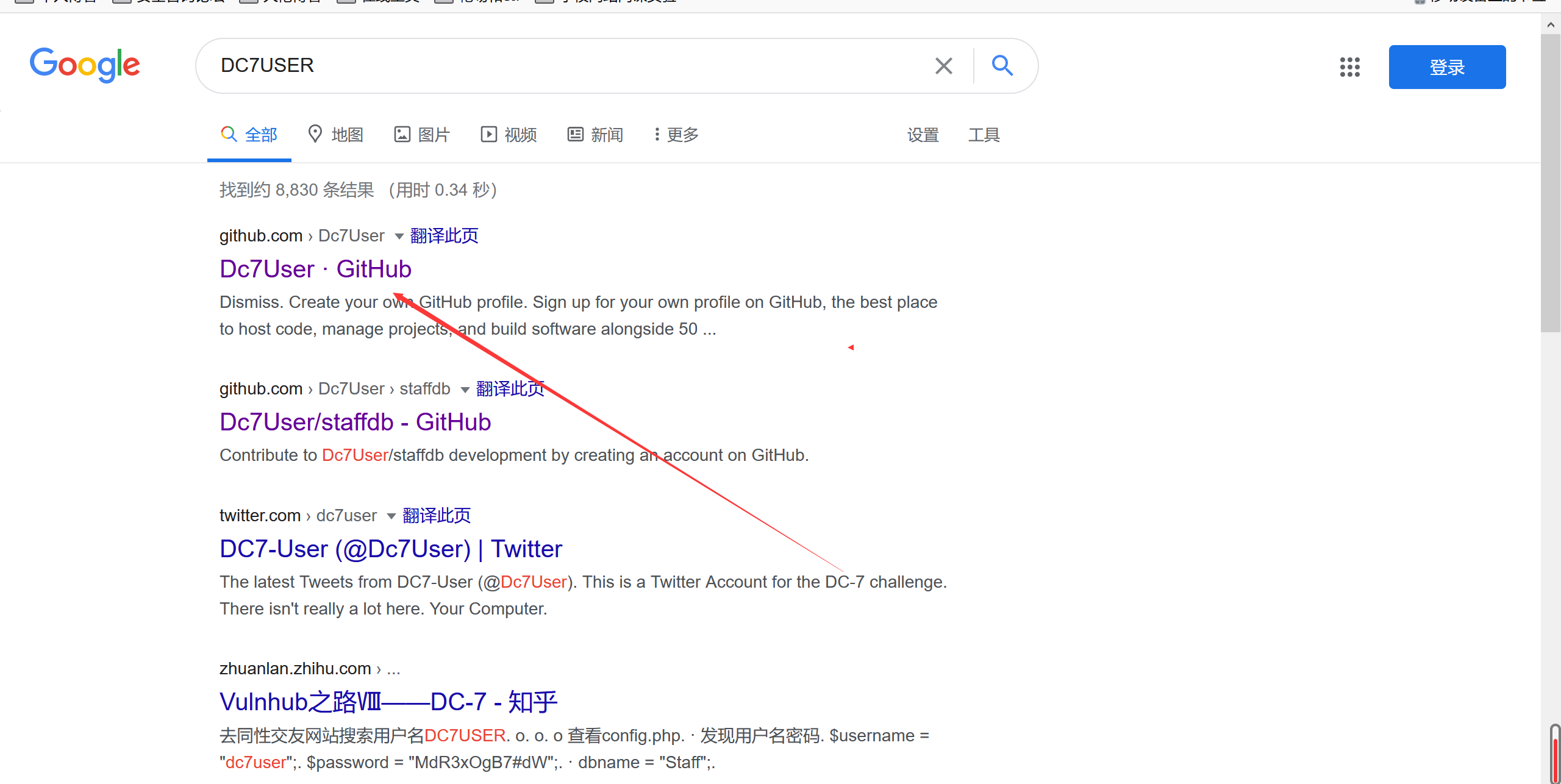Clear the search box with the X icon

pos(944,66)
